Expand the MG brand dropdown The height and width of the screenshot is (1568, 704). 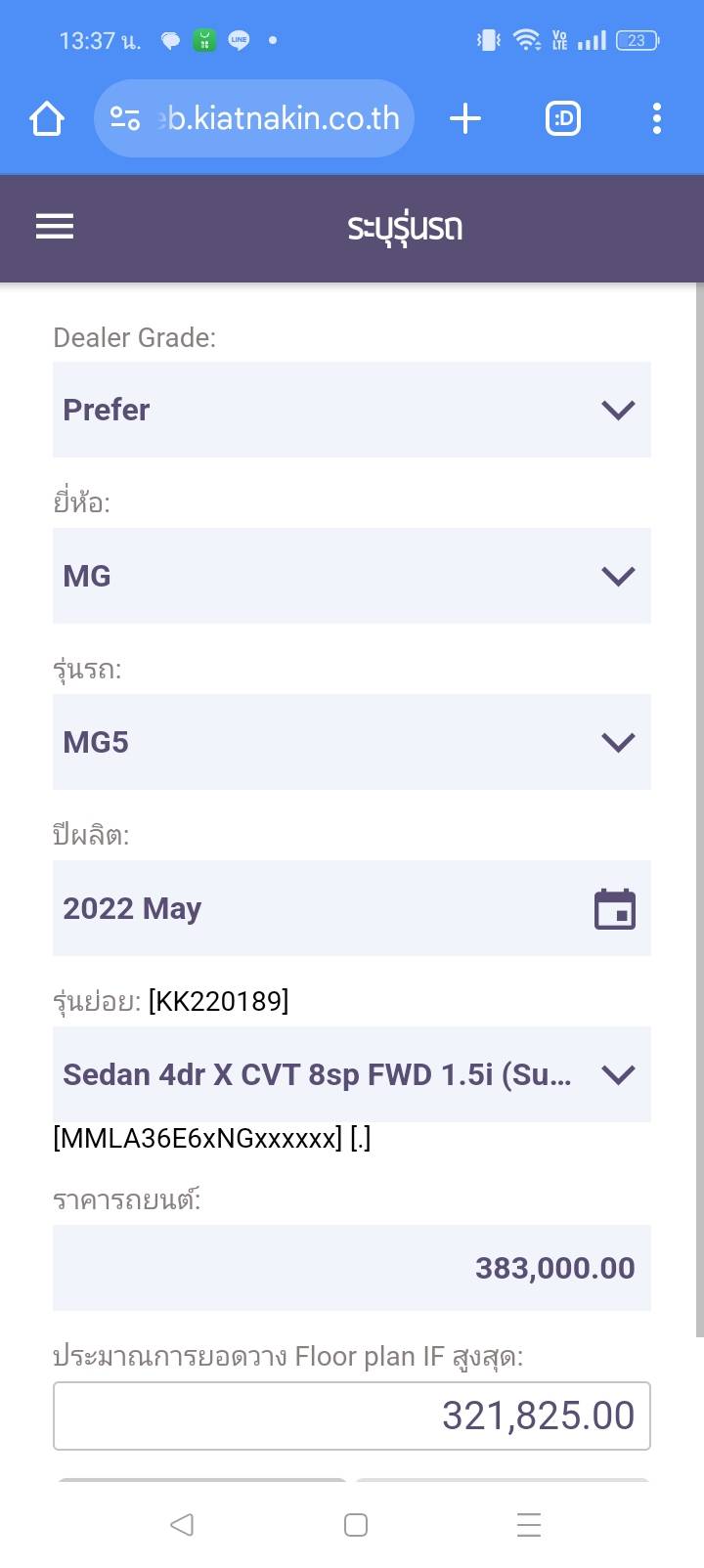[352, 576]
